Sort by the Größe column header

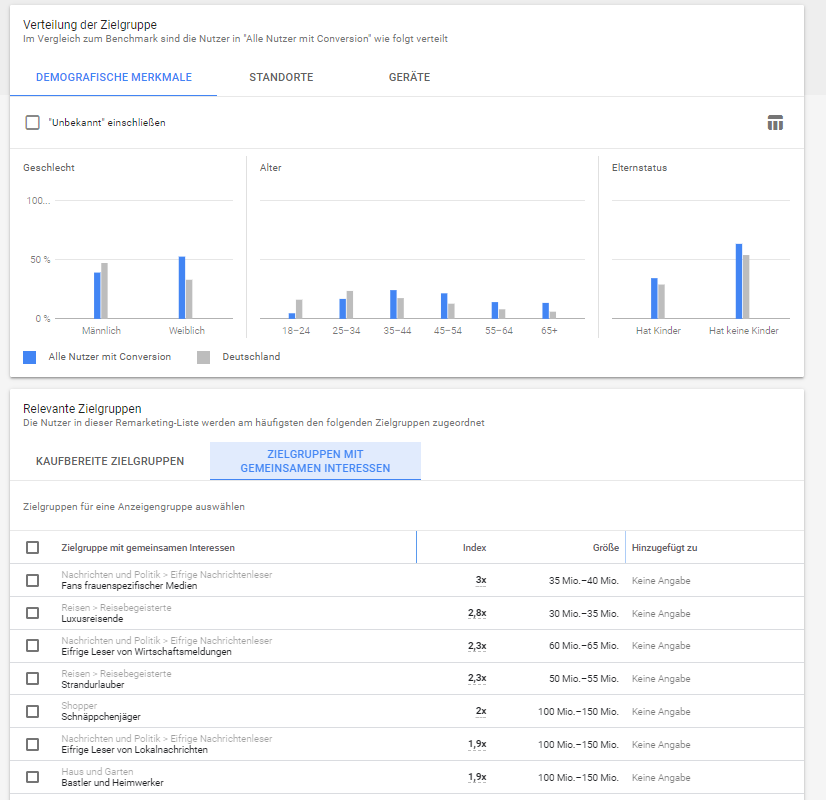(x=606, y=548)
